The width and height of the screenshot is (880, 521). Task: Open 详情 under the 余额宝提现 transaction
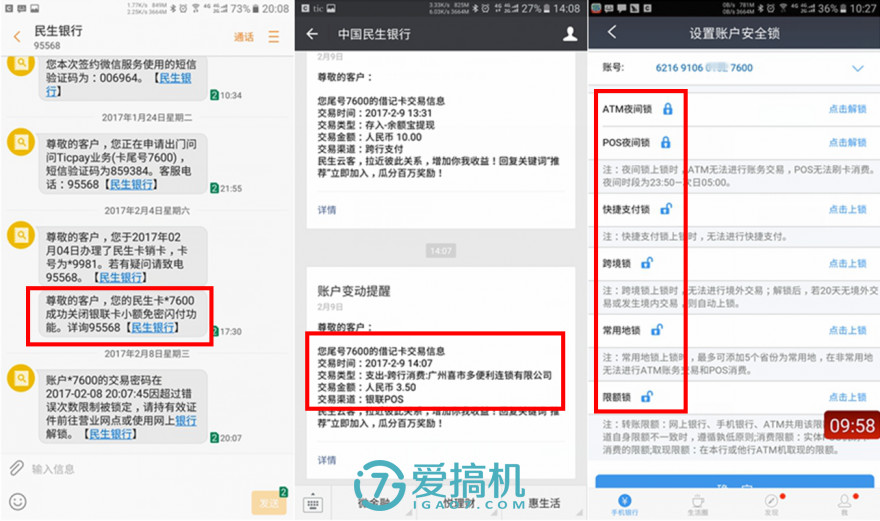327,210
